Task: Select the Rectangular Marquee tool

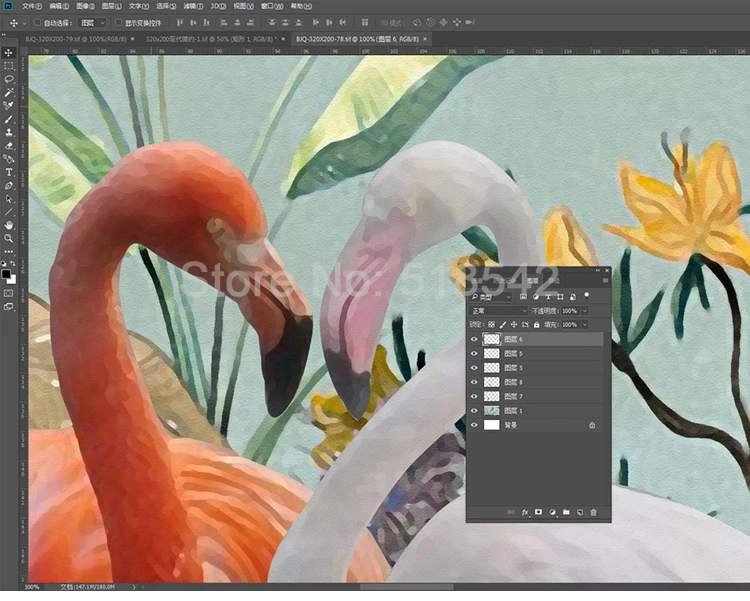Action: click(9, 66)
